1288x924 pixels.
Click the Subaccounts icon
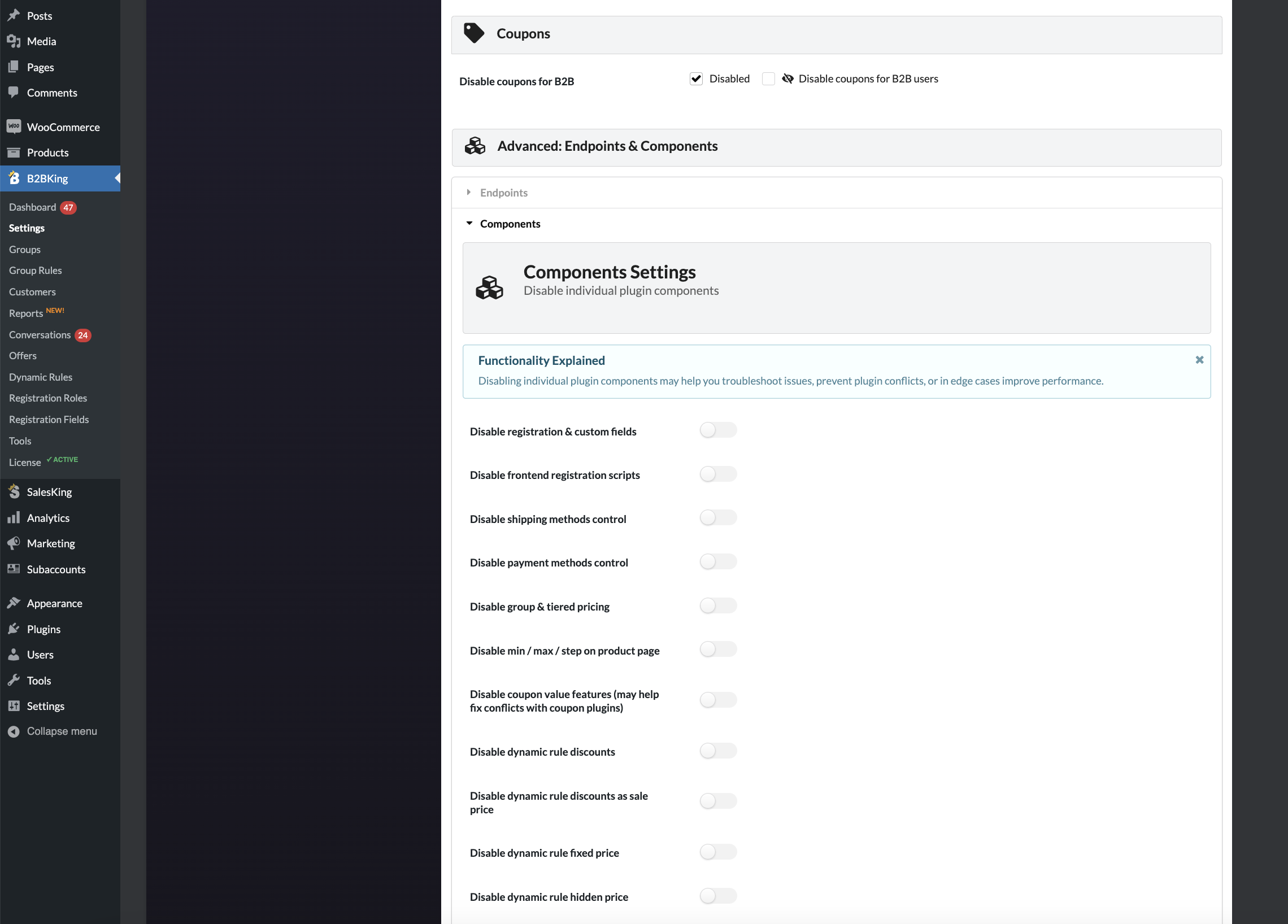14,569
